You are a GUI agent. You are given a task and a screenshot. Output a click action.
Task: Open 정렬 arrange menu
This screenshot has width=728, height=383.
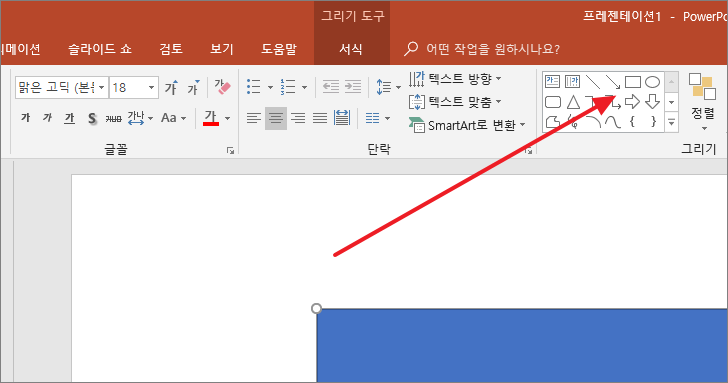(702, 102)
